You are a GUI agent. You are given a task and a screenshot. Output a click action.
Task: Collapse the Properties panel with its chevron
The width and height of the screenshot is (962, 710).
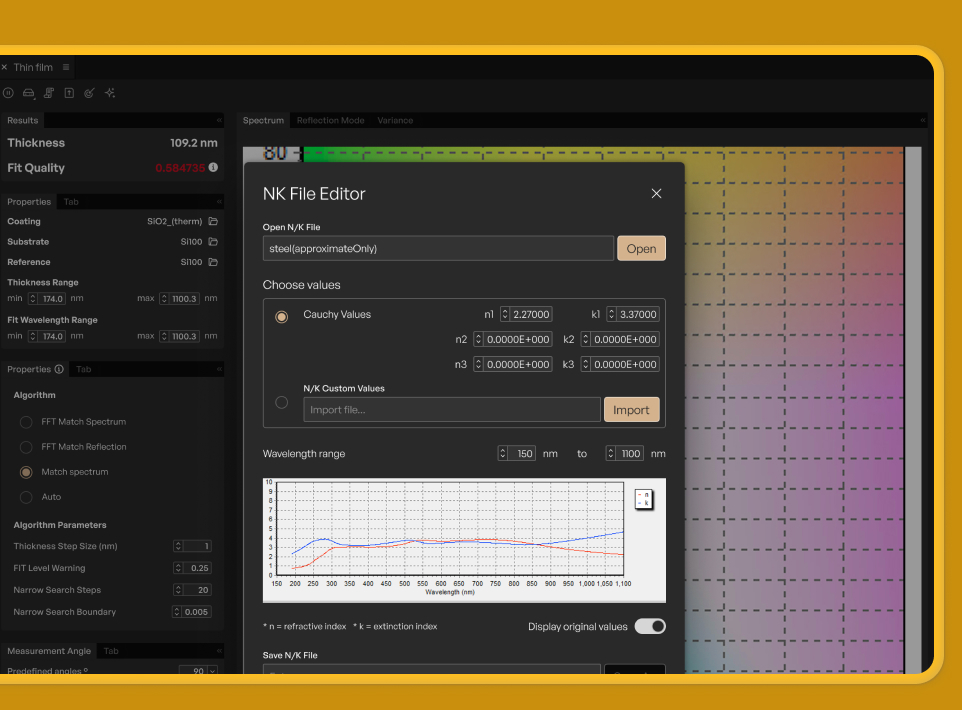click(219, 201)
